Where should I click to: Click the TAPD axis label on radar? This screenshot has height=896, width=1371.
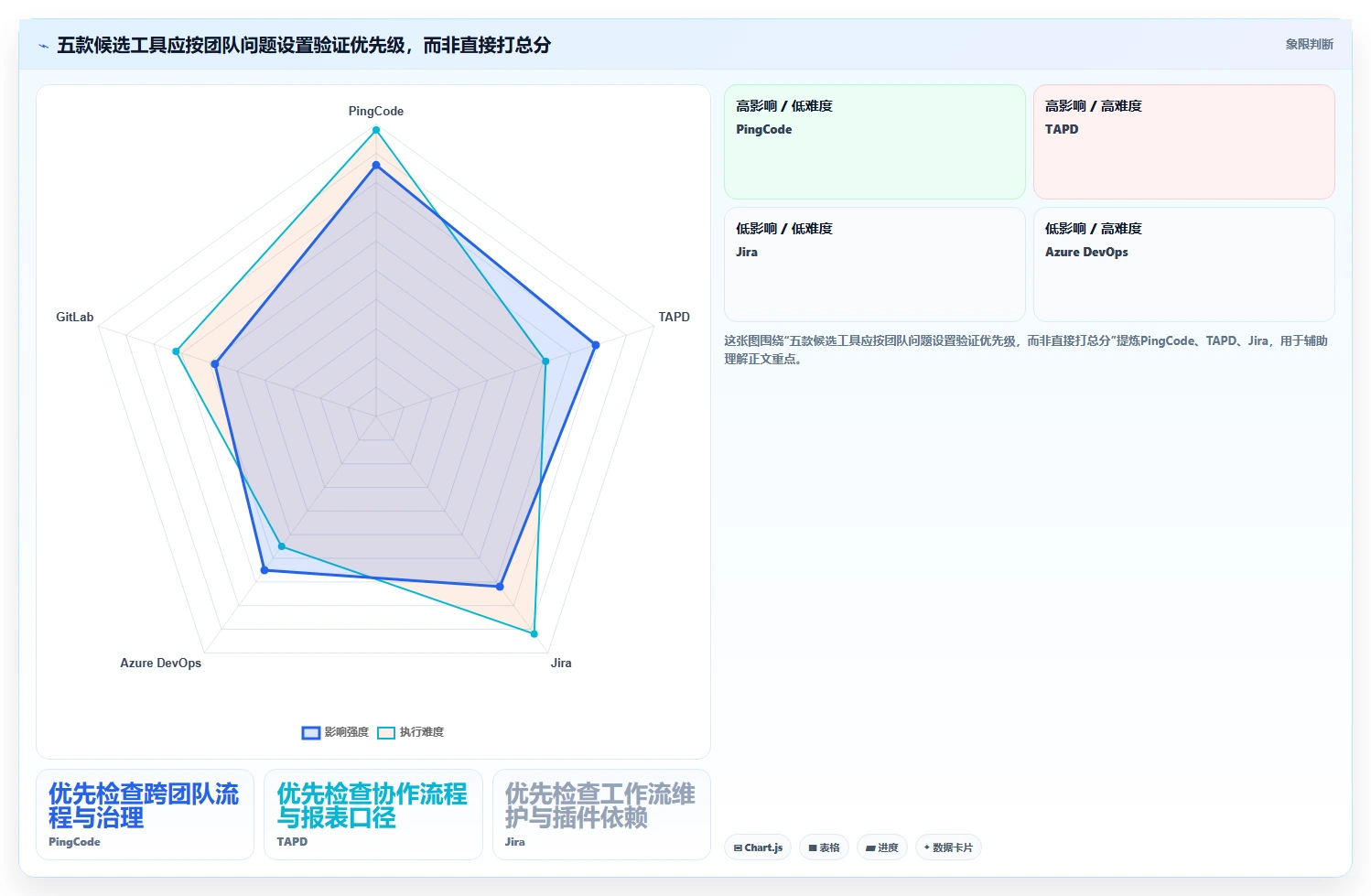tap(674, 317)
